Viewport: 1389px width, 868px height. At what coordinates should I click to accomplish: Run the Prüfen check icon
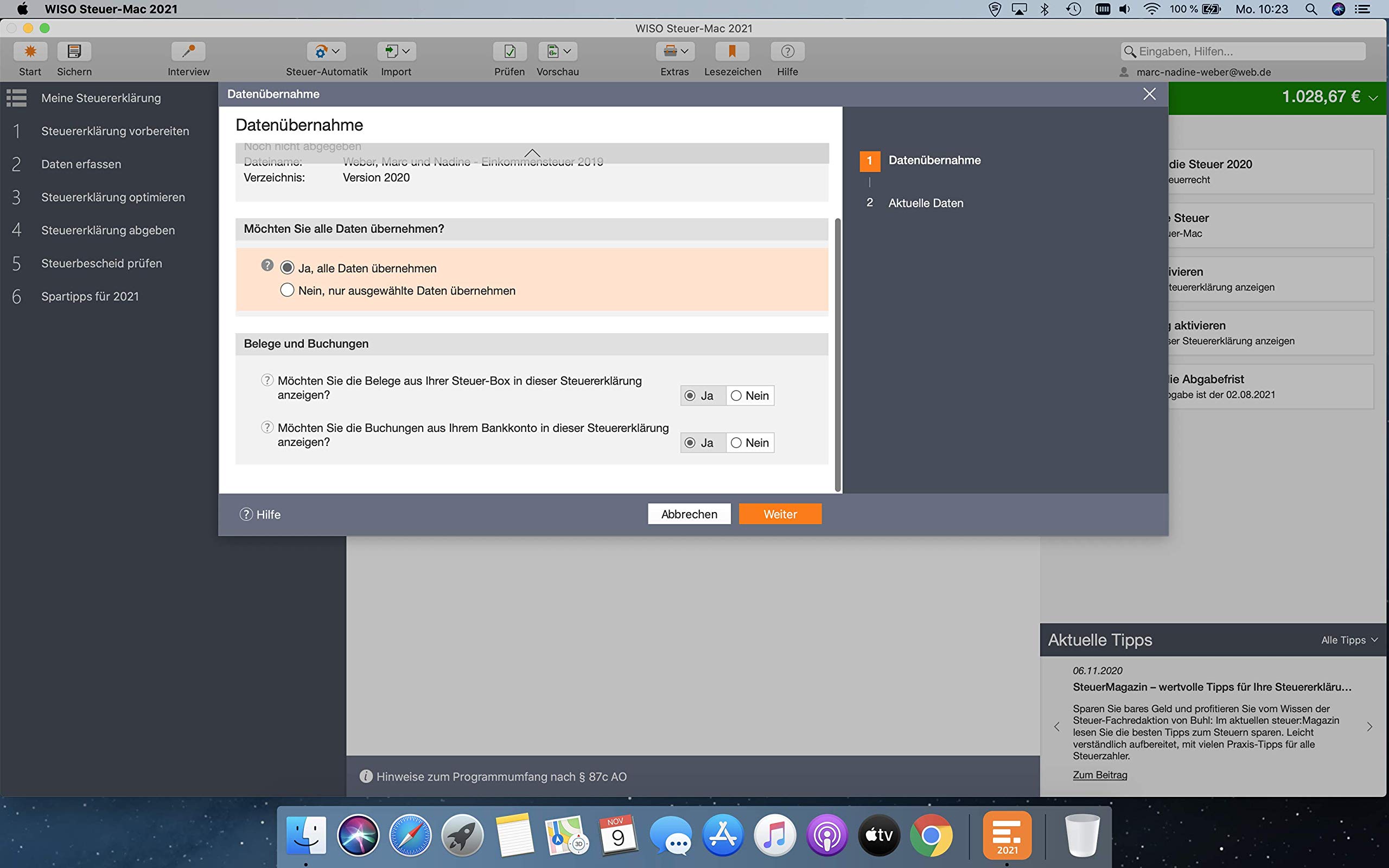[509, 52]
